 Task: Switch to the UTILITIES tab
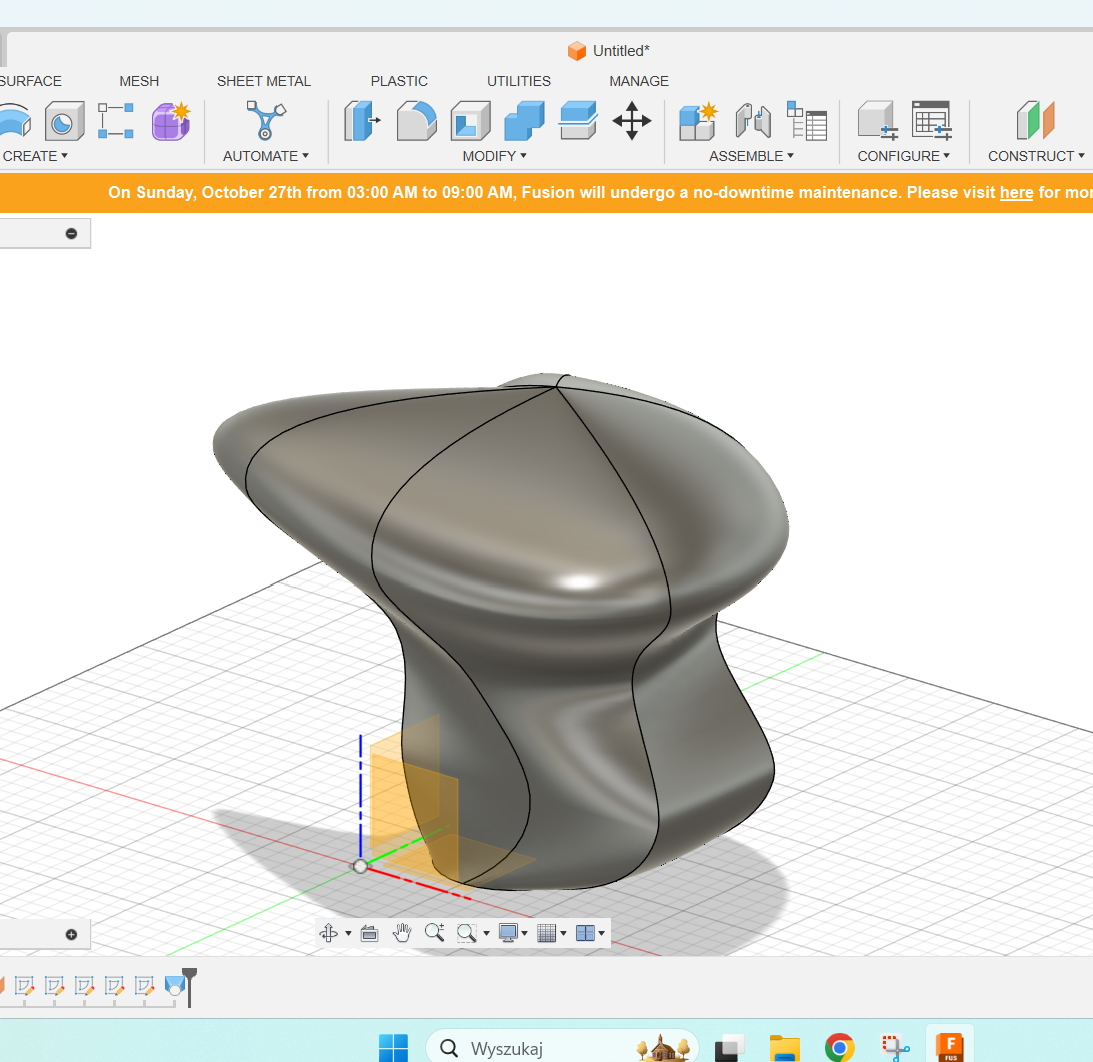pos(519,81)
